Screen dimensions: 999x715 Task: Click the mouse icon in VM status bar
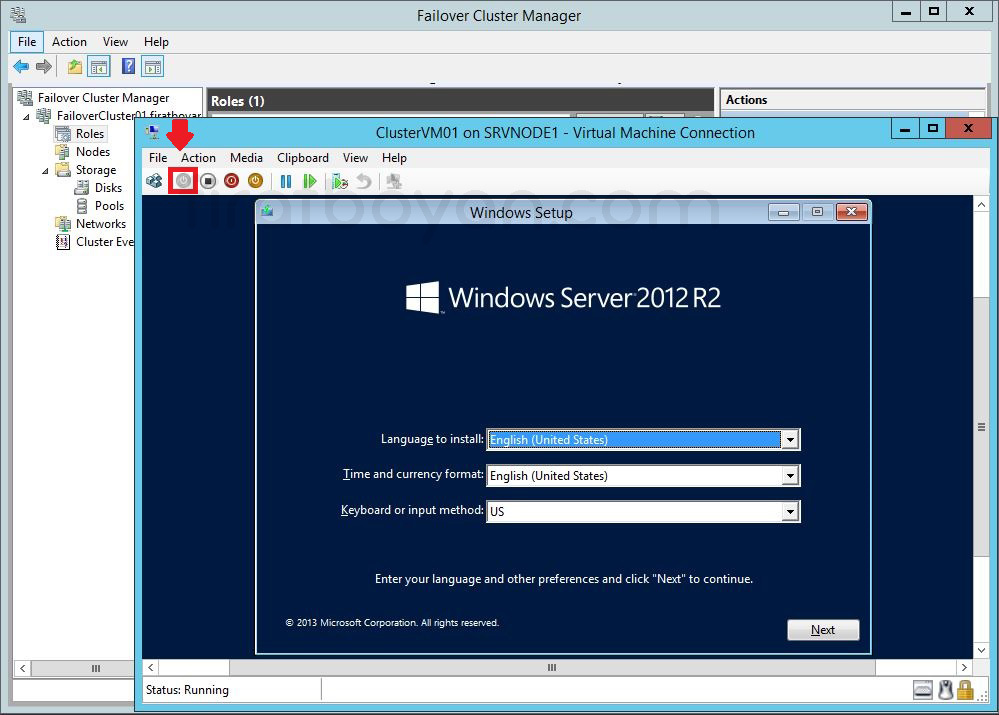pos(945,690)
